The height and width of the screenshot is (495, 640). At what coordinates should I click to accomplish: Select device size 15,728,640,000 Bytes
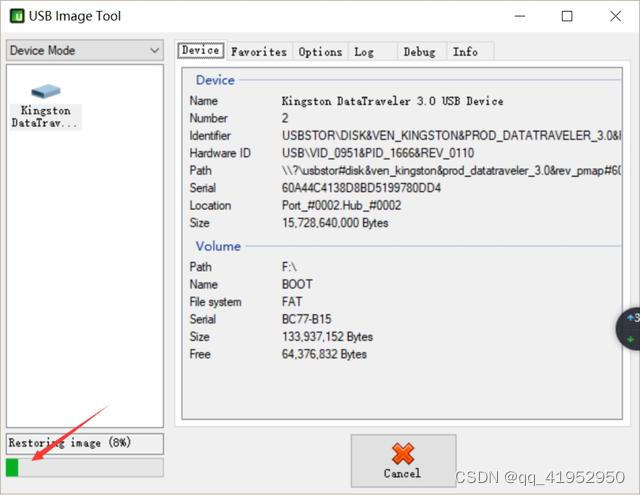tap(335, 223)
